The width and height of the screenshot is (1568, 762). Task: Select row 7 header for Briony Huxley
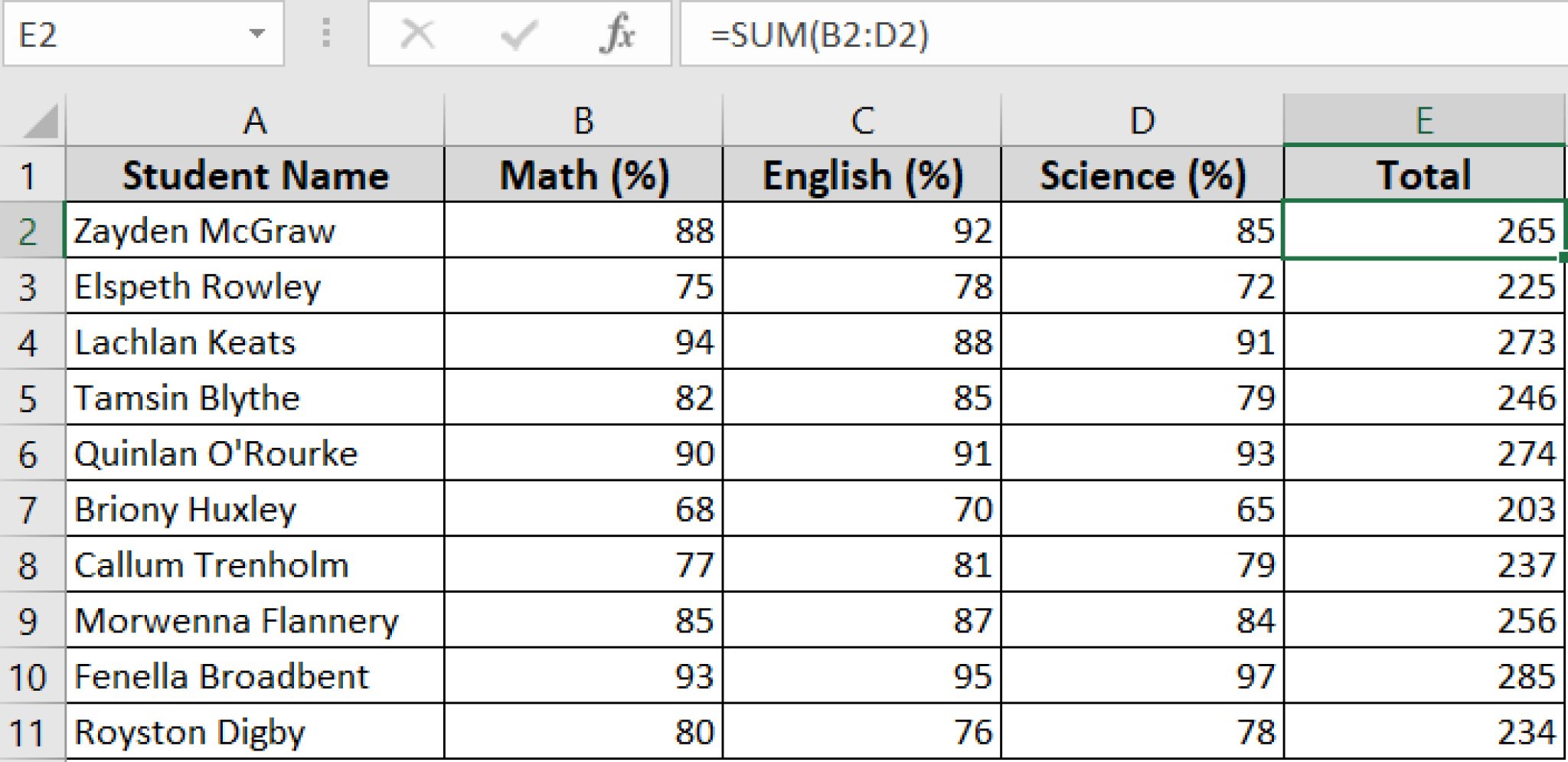31,509
